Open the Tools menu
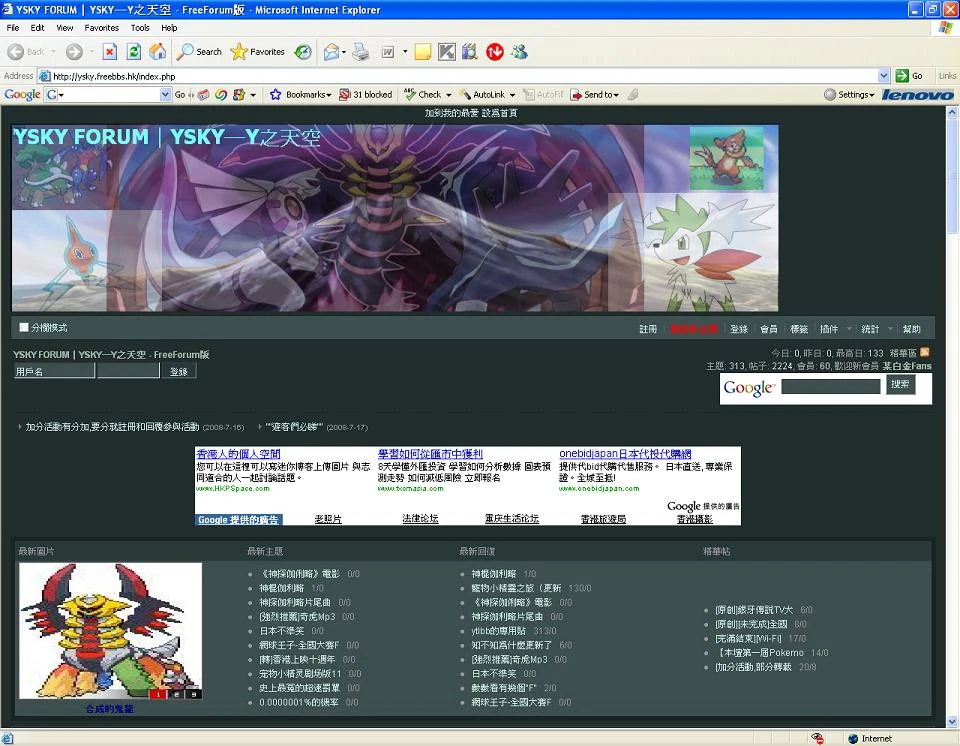The height and width of the screenshot is (746, 960). (x=140, y=28)
